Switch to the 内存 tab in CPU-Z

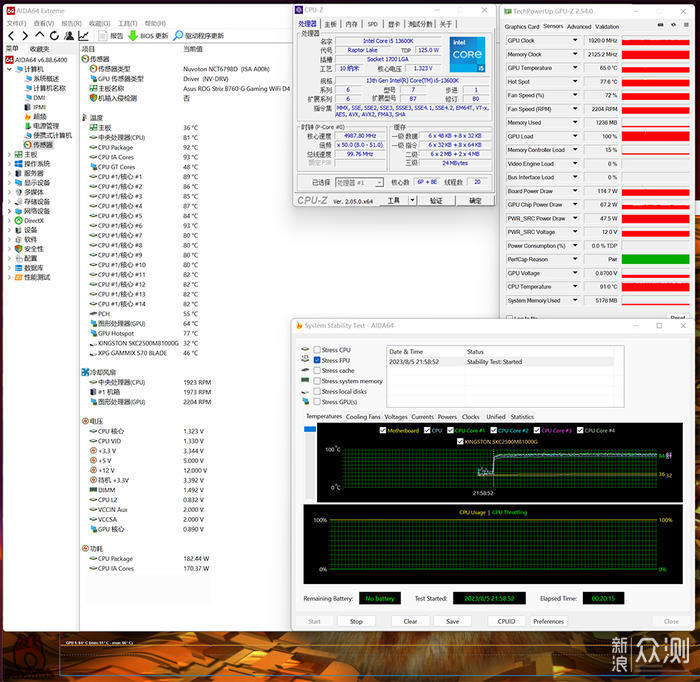click(351, 24)
